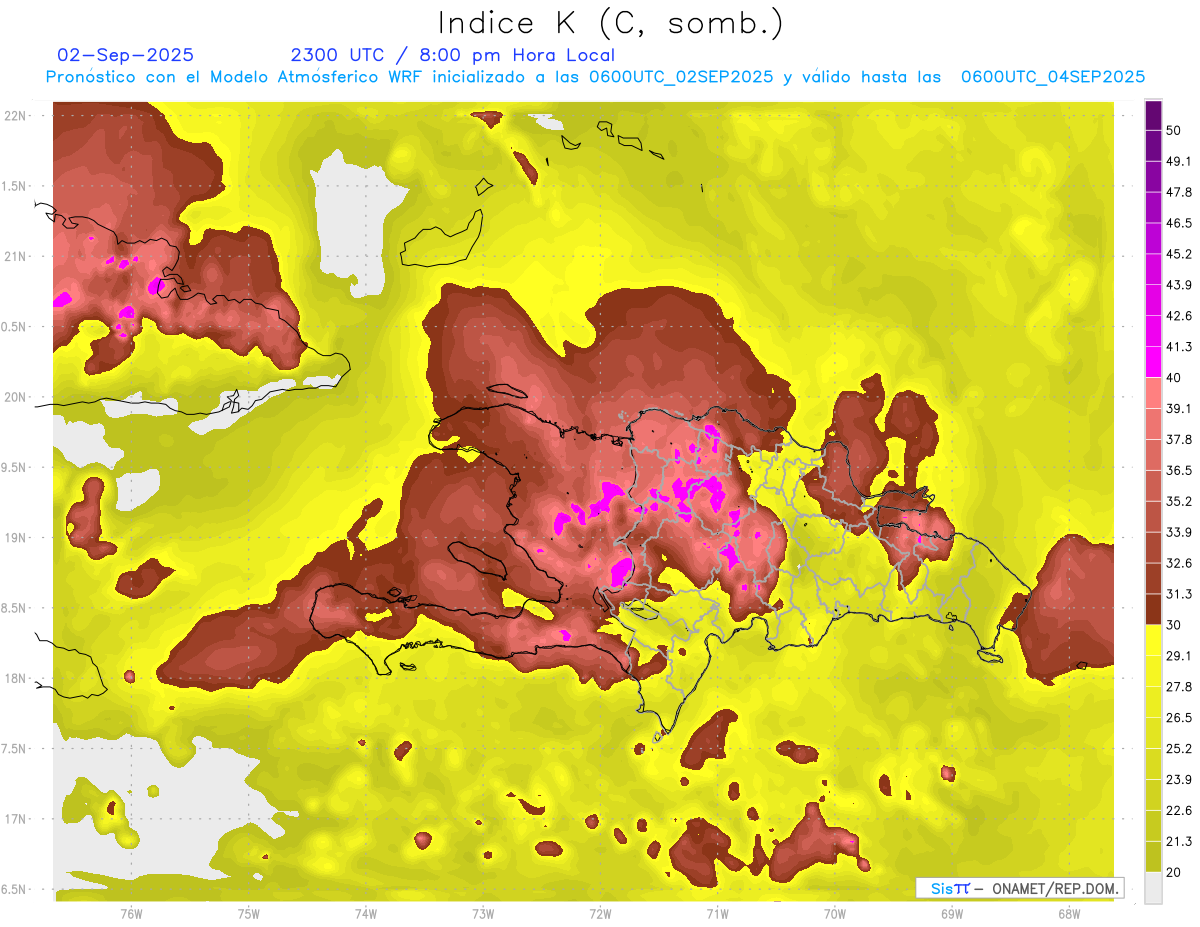Pick the '45.2' colorbar value

[x=1179, y=254]
